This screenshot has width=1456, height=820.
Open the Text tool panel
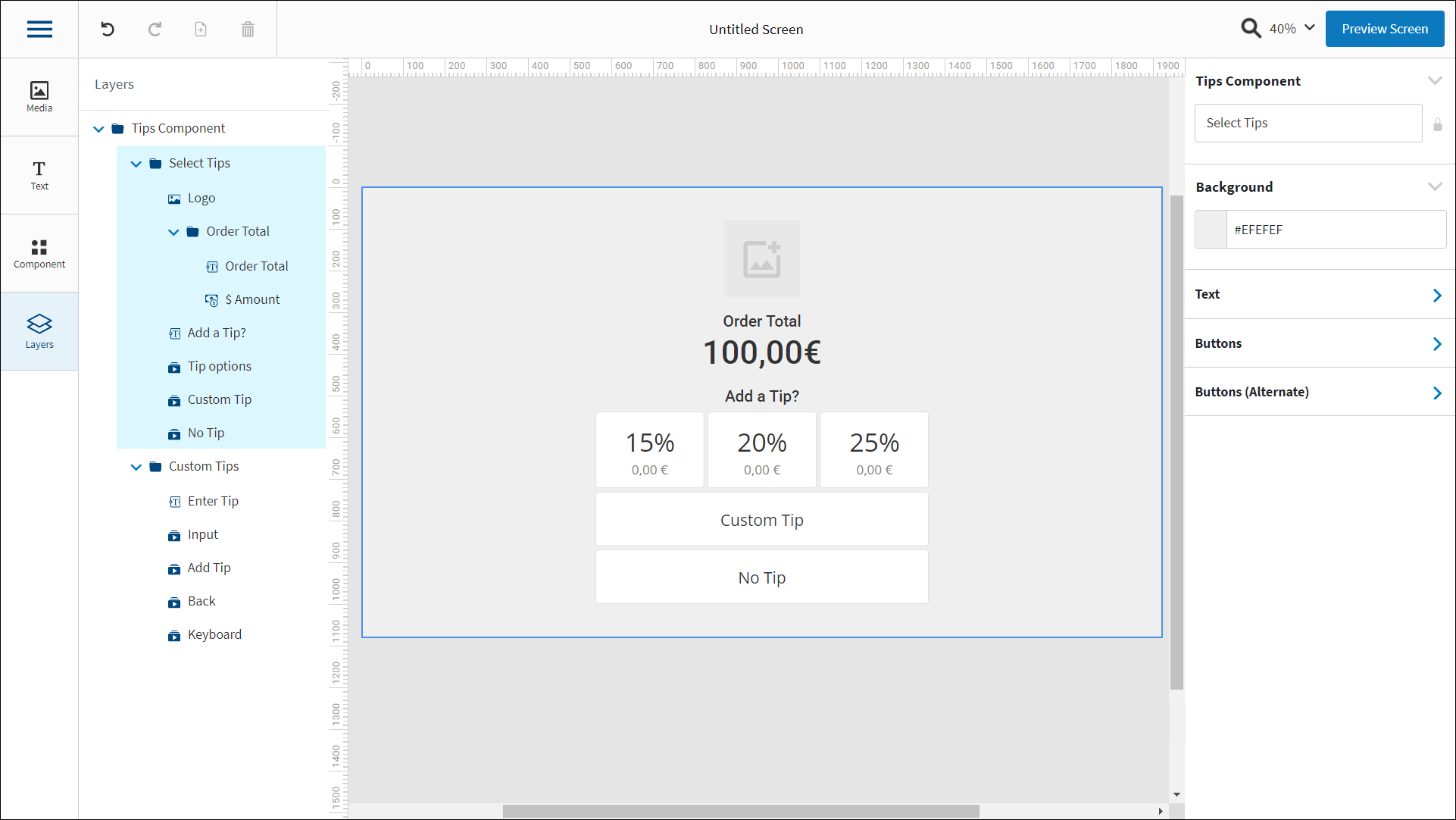tap(39, 175)
